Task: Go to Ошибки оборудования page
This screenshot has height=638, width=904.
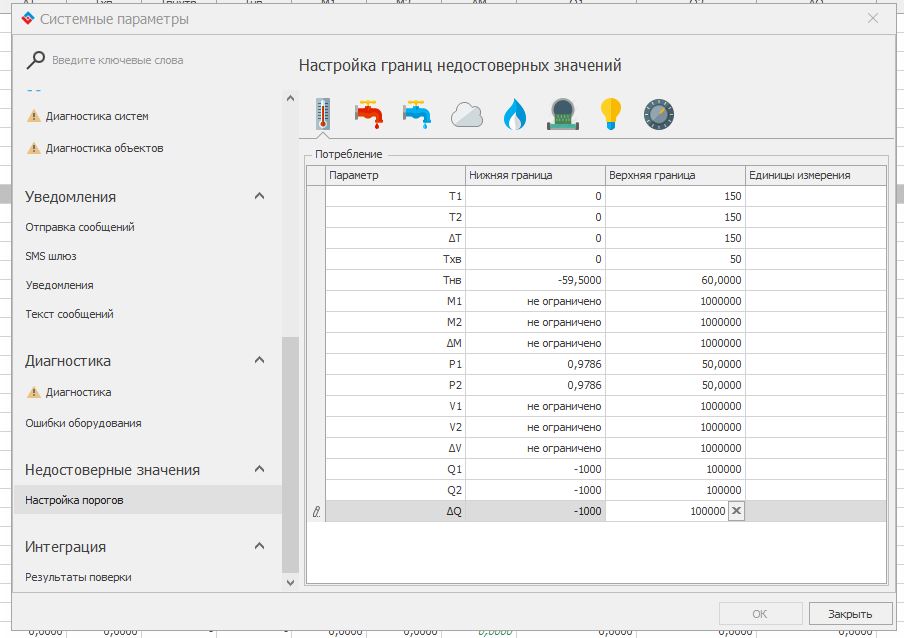Action: pos(83,423)
